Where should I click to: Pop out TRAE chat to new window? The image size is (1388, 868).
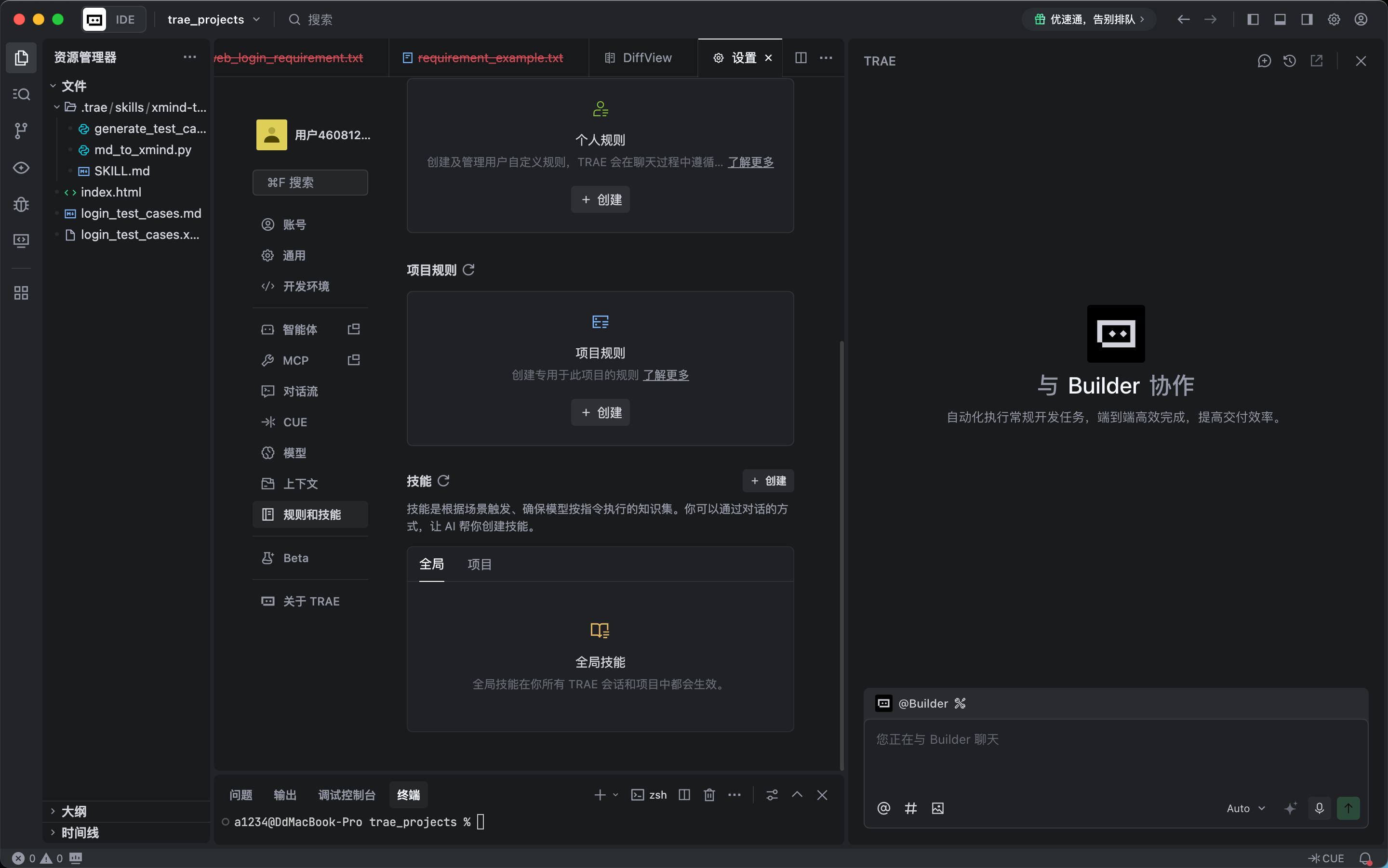pyautogui.click(x=1316, y=61)
